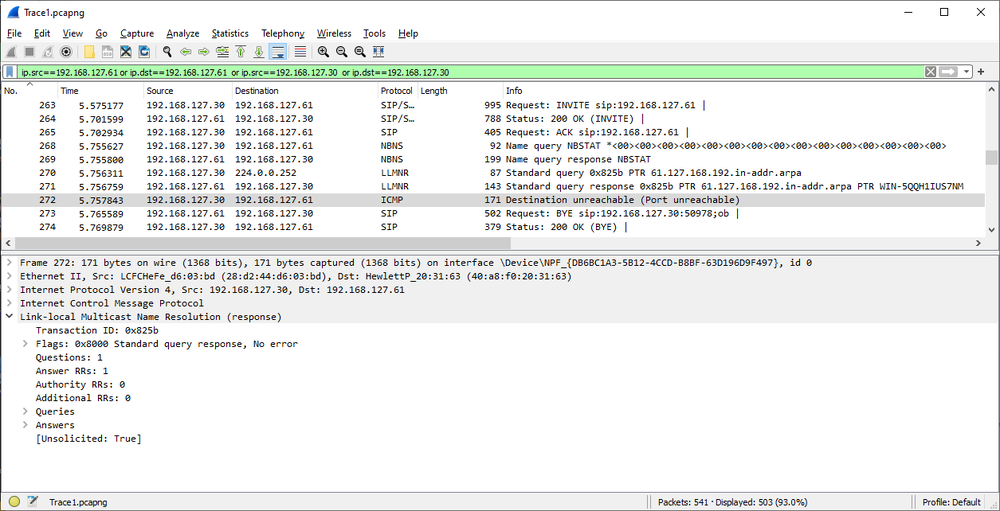This screenshot has height=511, width=1000.
Task: Open the Wireless menu
Action: pos(334,33)
